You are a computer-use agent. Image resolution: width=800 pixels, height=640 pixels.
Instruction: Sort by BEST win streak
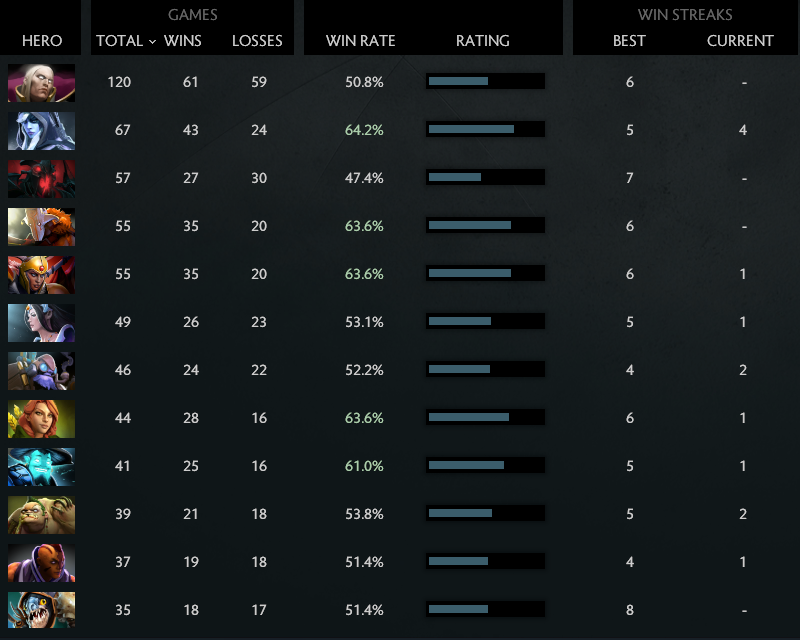(x=630, y=41)
